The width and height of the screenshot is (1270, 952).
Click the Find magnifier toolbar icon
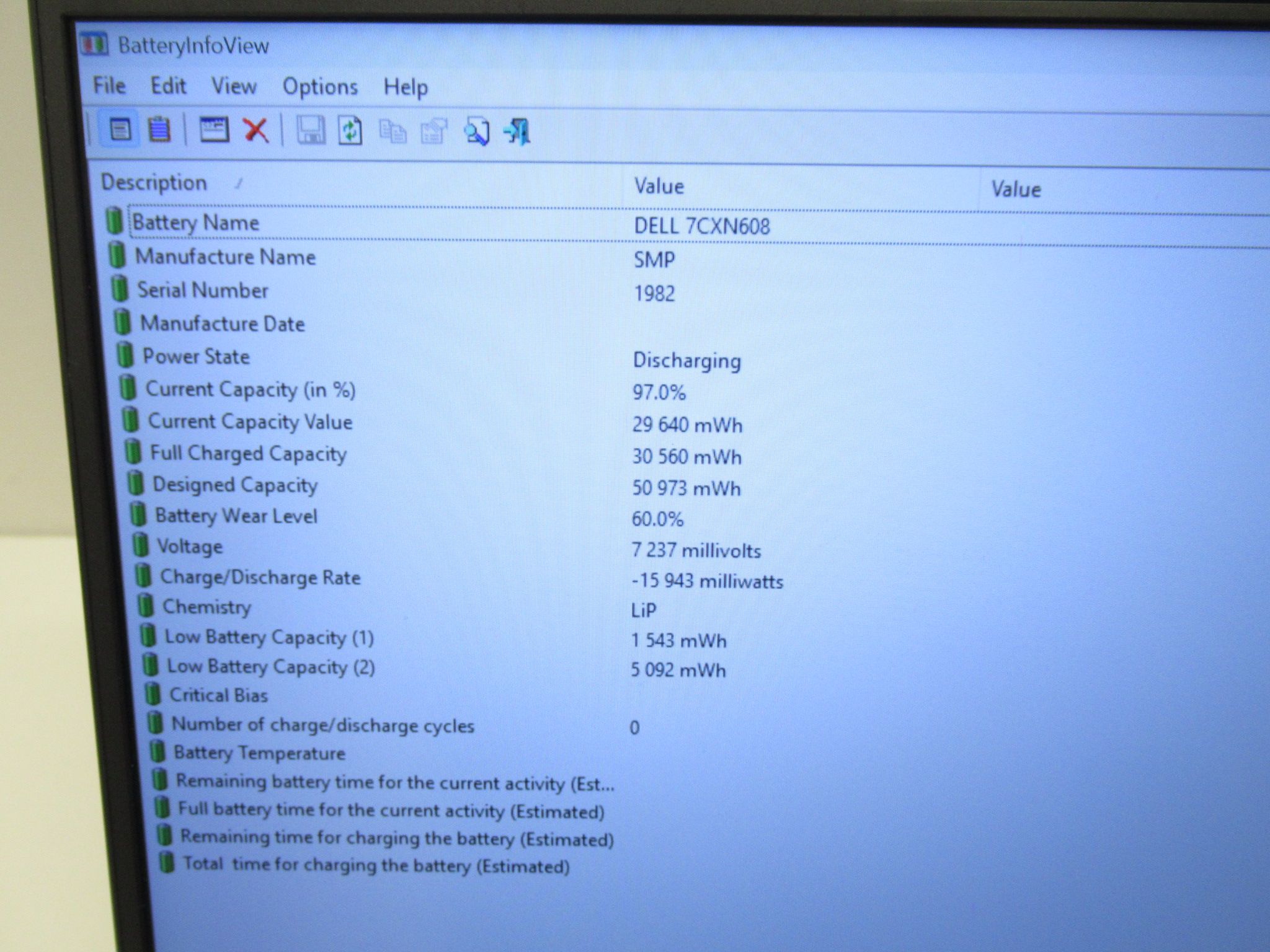point(476,132)
